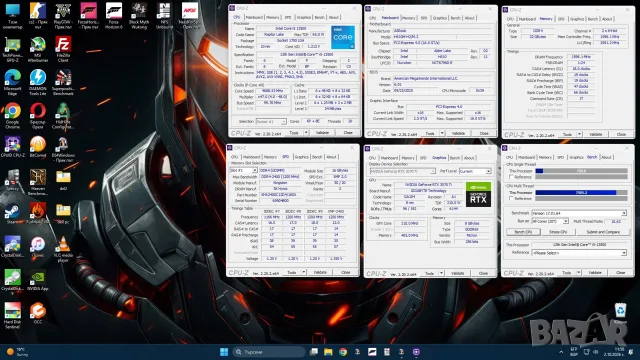Image resolution: width=640 pixels, height=360 pixels.
Task: Click Validate in the CPU tab window
Action: pos(322,133)
